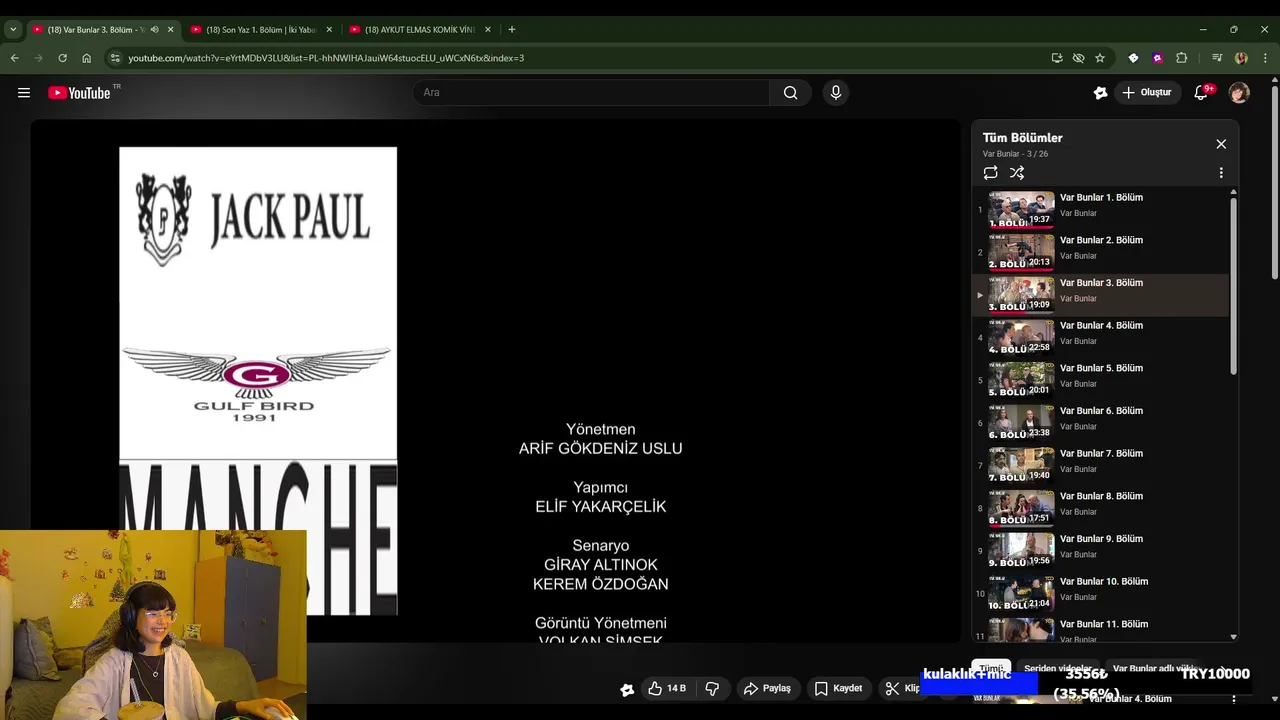Select Var Bunlar 10. Bölüm playlist title
The height and width of the screenshot is (720, 1280).
(x=1104, y=582)
